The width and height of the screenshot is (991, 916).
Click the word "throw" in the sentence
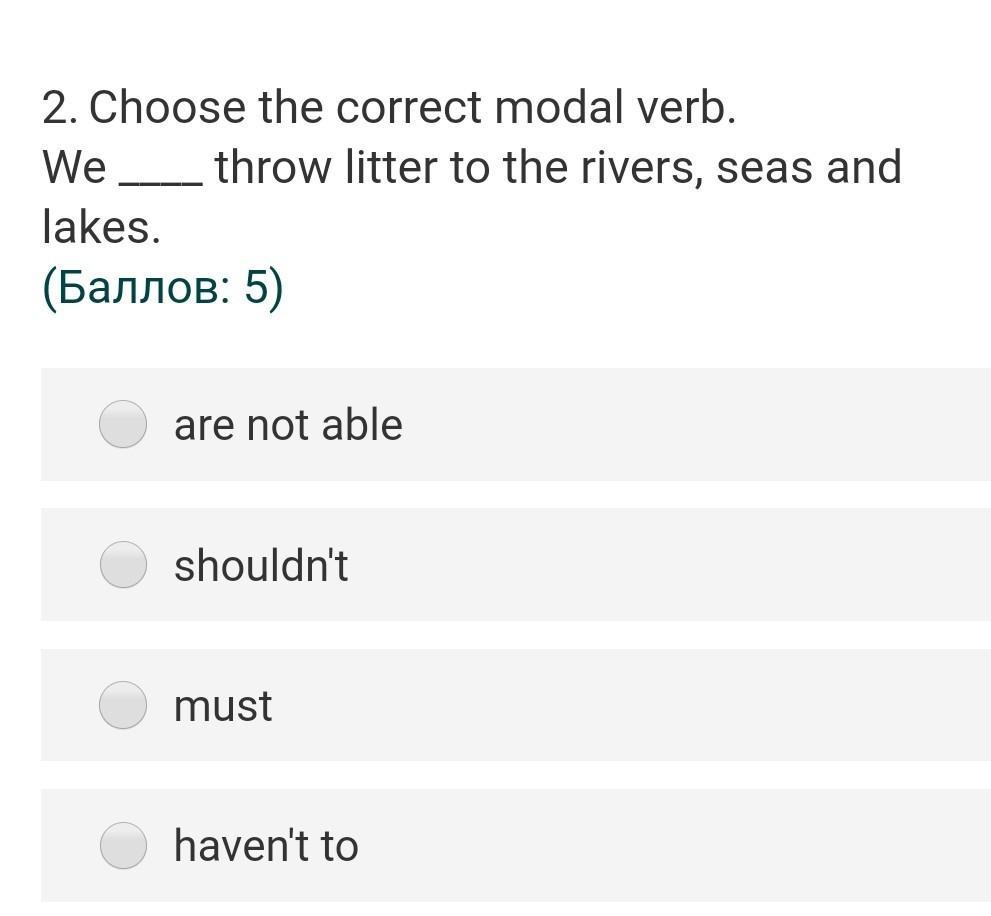tap(271, 167)
